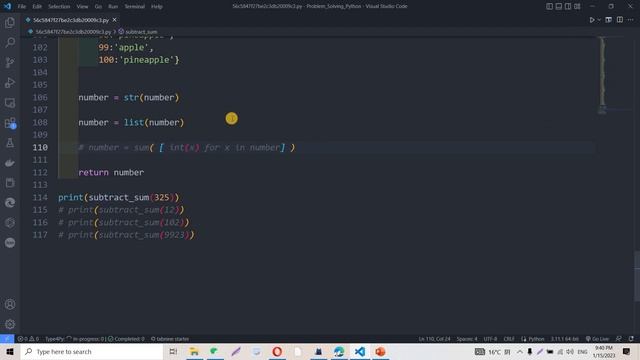Open the Selection menu

pos(59,7)
